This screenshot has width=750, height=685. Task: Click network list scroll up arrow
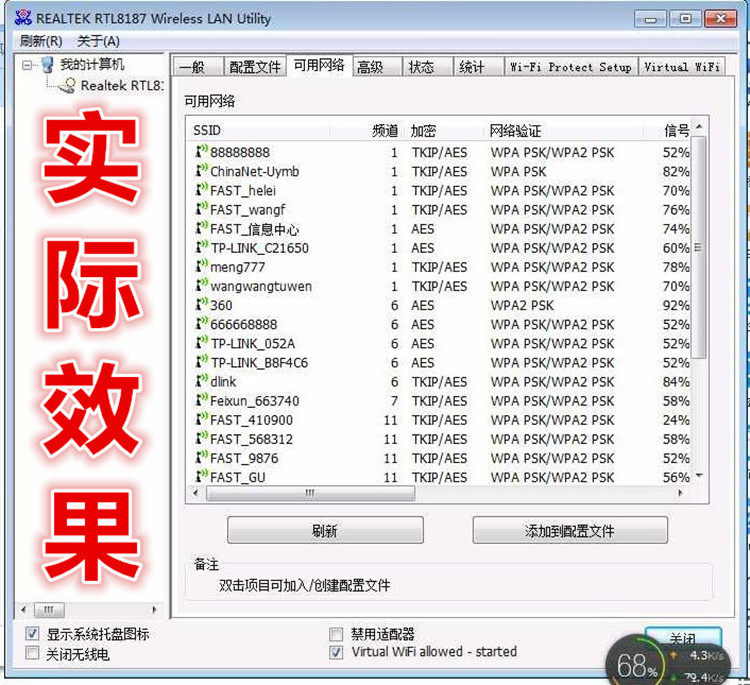(699, 126)
